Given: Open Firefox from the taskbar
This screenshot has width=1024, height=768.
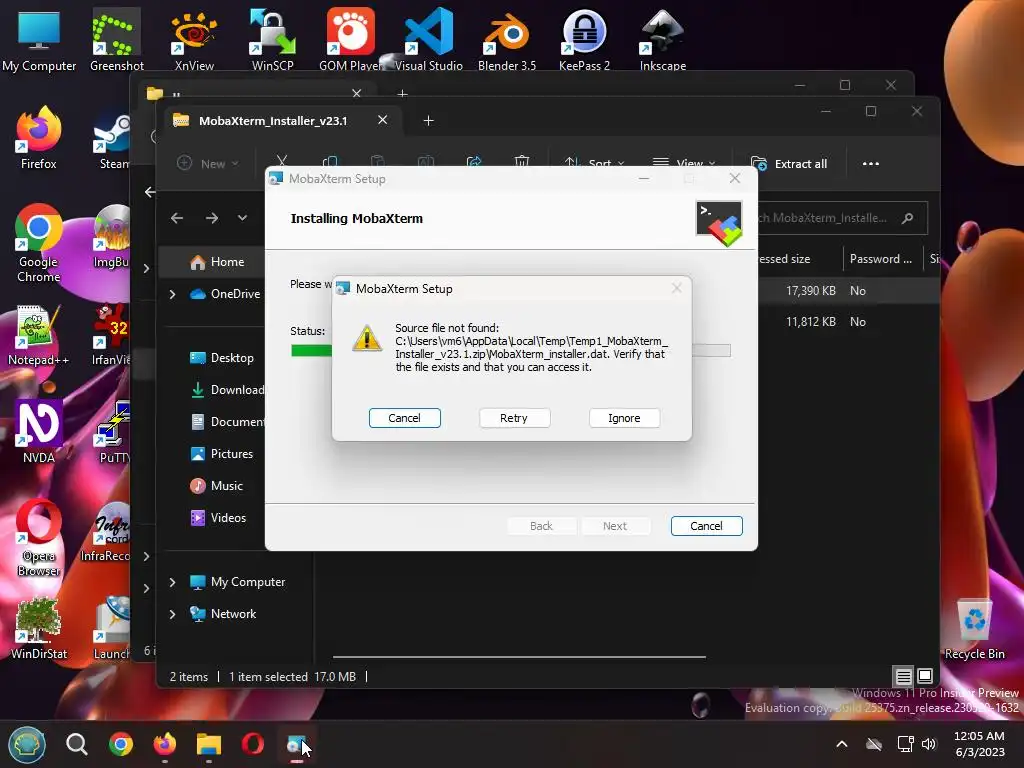Looking at the screenshot, I should pyautogui.click(x=165, y=744).
